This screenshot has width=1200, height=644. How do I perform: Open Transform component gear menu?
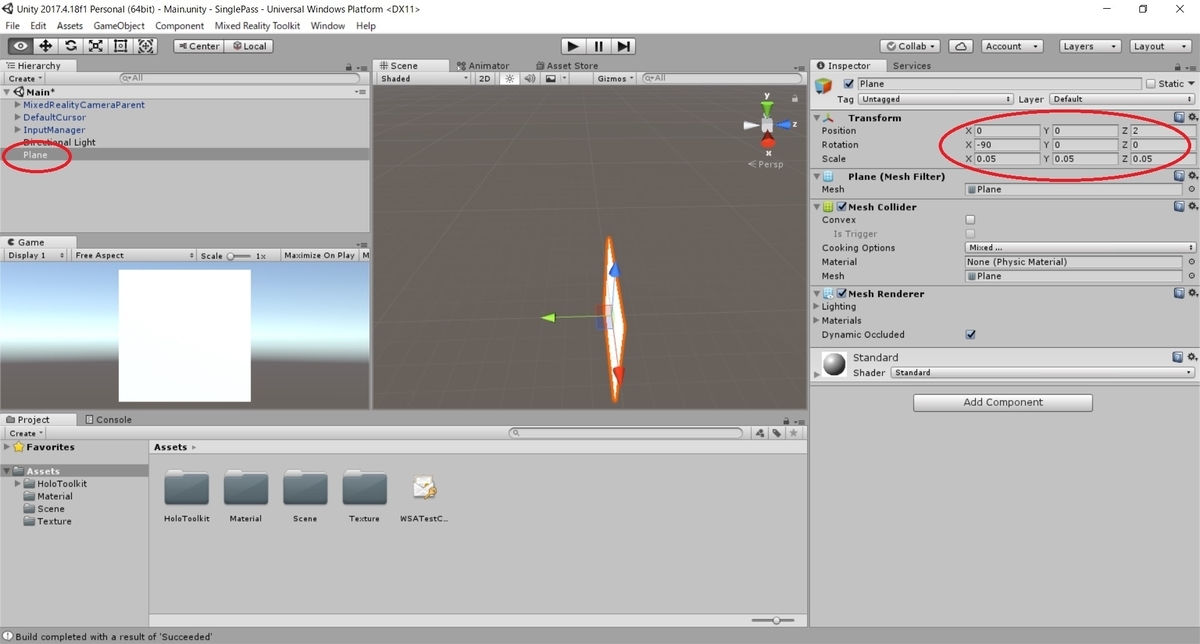(x=1191, y=117)
